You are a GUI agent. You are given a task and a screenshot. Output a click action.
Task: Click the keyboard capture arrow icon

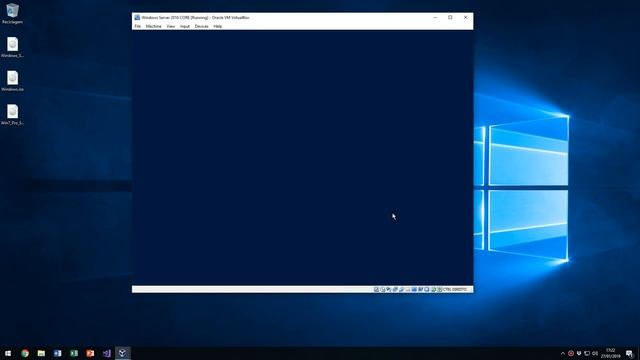(440, 289)
